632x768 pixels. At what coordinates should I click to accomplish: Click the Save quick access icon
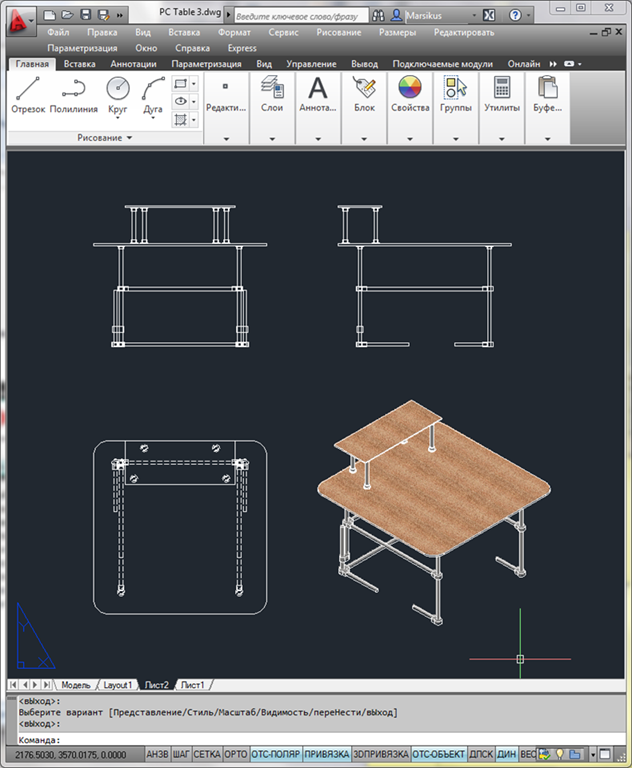click(86, 15)
